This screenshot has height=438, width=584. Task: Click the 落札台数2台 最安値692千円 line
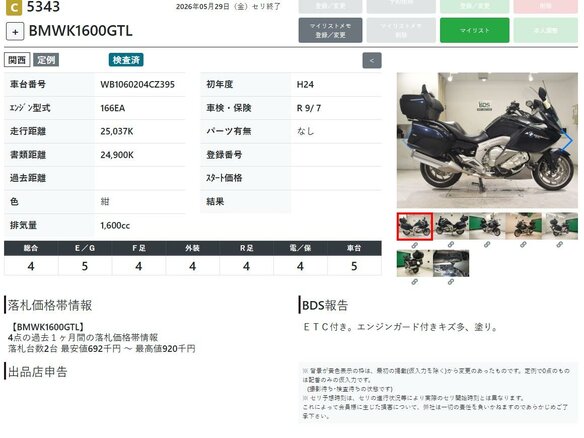coord(102,349)
